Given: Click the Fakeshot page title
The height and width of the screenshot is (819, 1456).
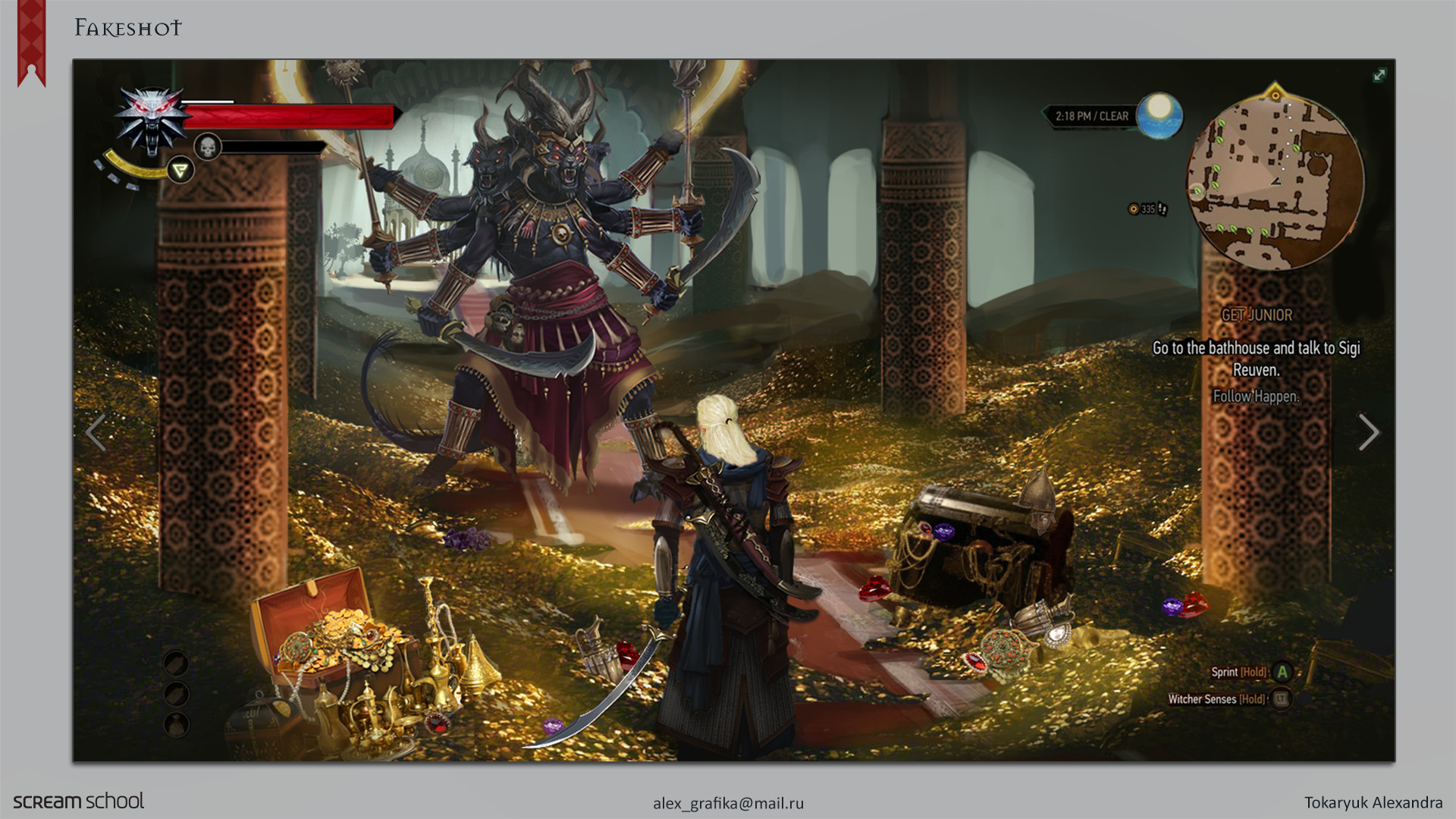Looking at the screenshot, I should click(x=128, y=28).
